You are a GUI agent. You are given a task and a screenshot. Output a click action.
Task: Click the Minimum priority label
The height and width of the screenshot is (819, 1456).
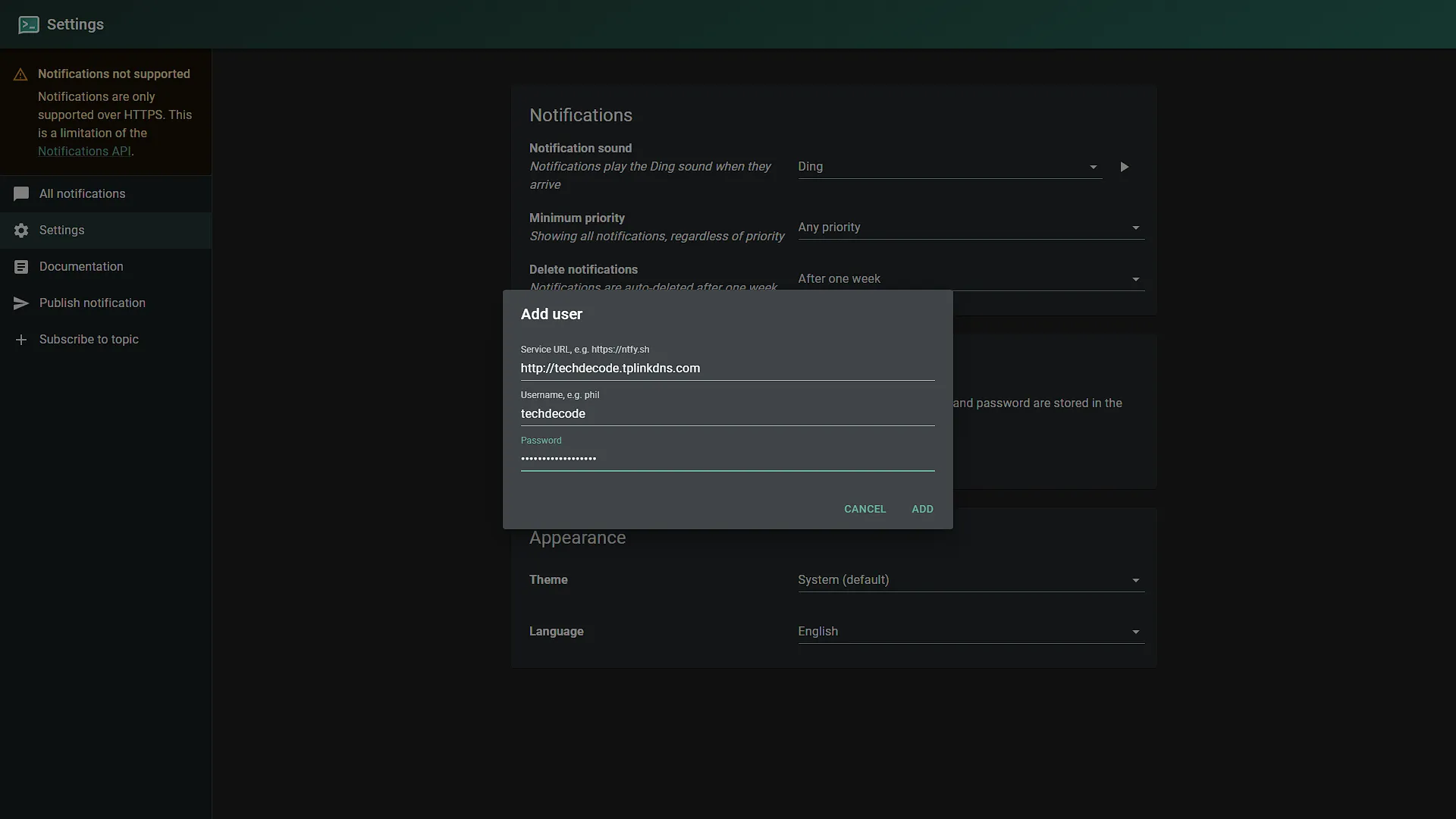click(576, 218)
